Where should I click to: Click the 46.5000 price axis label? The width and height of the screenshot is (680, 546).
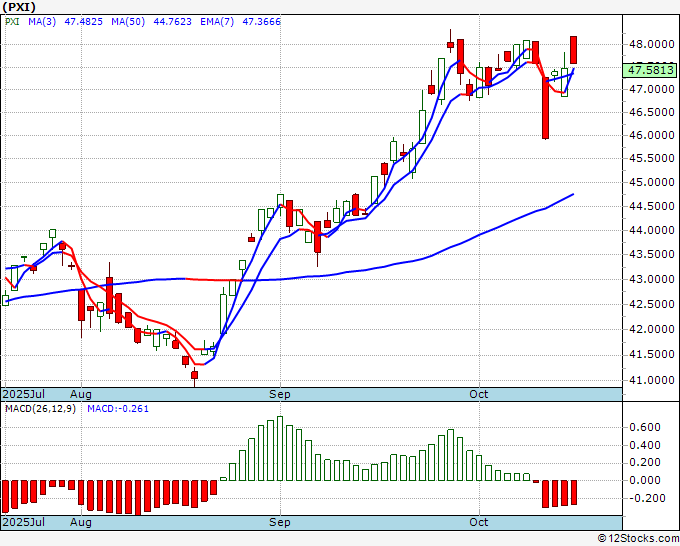point(652,112)
